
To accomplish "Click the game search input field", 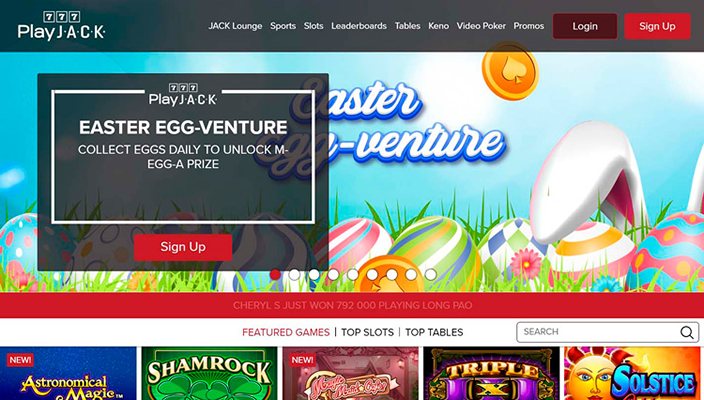I will (x=607, y=332).
